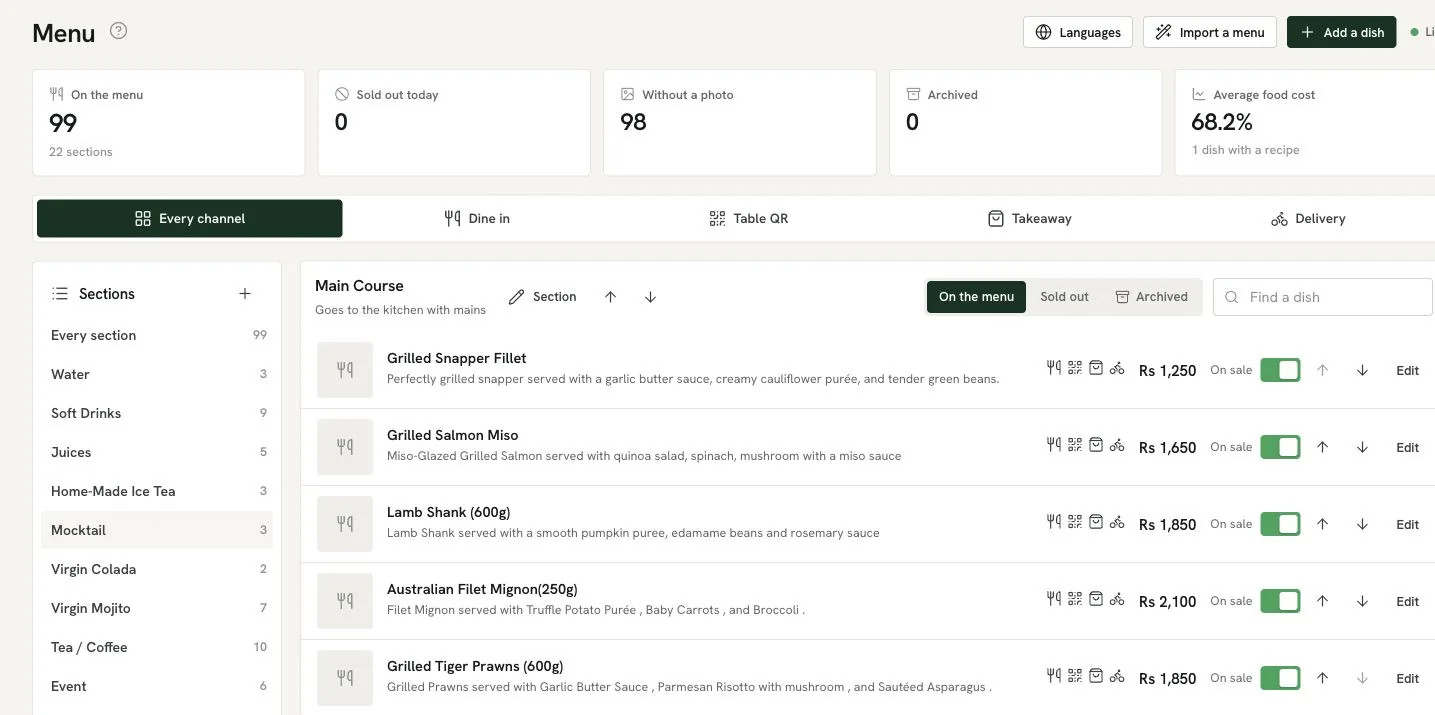Show Archived dishes filter
Image resolution: width=1435 pixels, height=715 pixels.
(x=1152, y=297)
